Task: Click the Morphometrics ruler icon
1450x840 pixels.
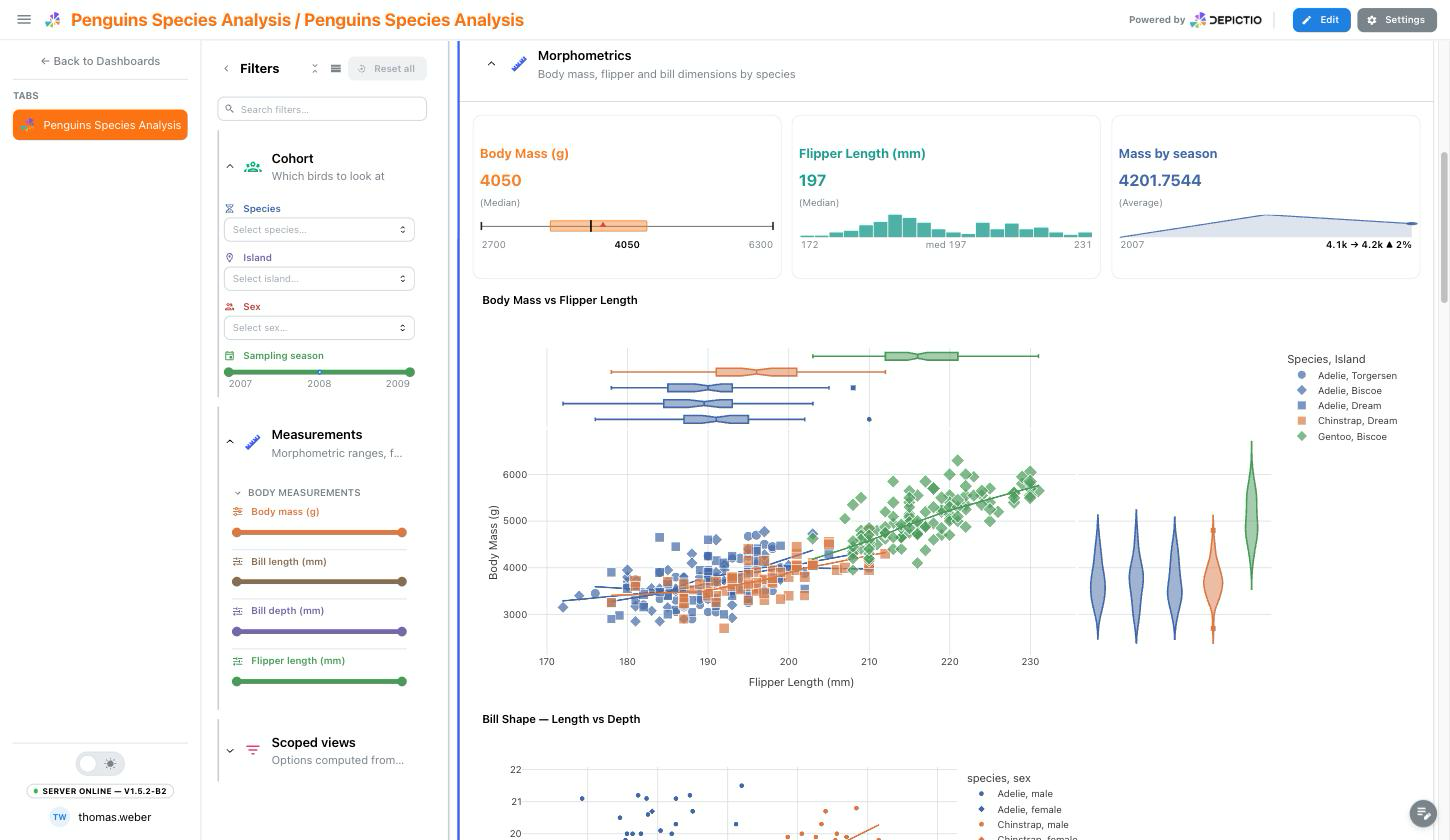Action: pyautogui.click(x=519, y=64)
